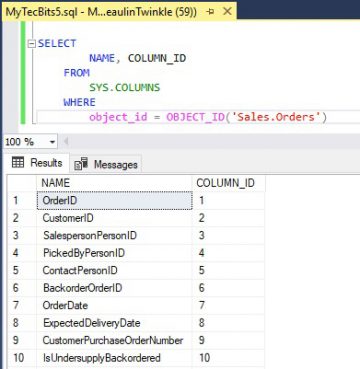Click the select-all corner of results grid
Viewport: 360px width, 369px height.
pos(21,183)
